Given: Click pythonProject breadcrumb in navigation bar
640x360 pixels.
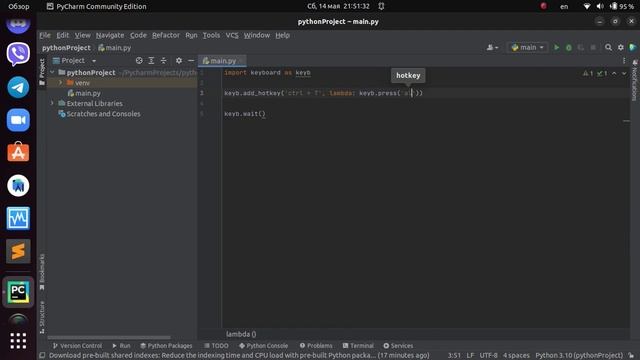Looking at the screenshot, I should tap(66, 48).
